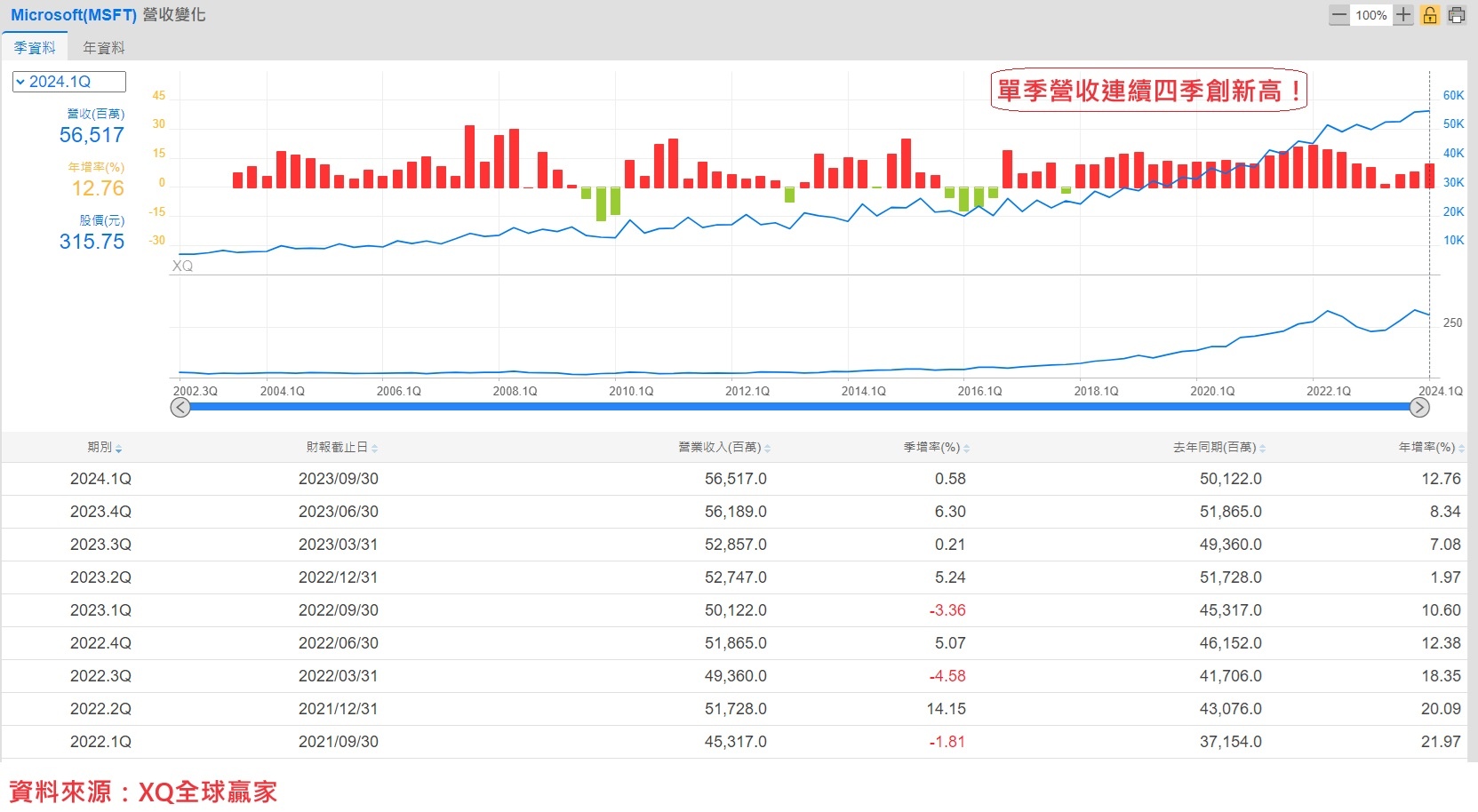Select the 2022.1Q table row cell
Viewport: 1478px width, 812px height.
coord(100,742)
